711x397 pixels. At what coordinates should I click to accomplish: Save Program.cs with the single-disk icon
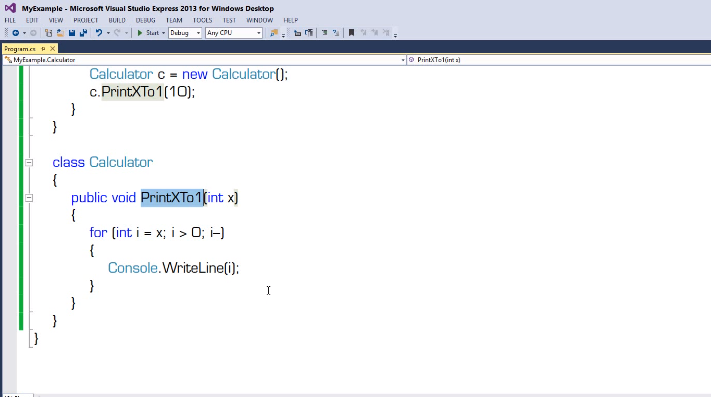(72, 33)
